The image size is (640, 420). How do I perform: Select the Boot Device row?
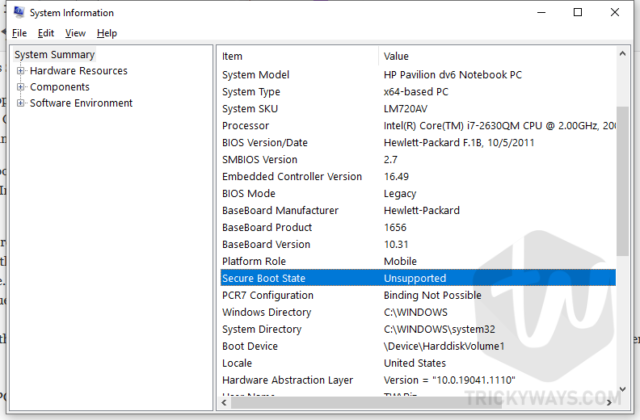point(418,346)
